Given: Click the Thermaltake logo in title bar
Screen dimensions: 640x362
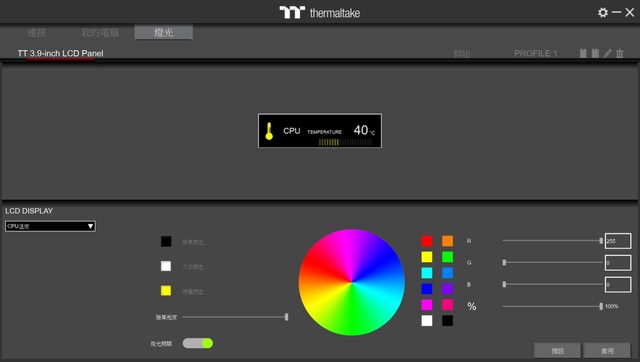Looking at the screenshot, I should click(x=320, y=13).
